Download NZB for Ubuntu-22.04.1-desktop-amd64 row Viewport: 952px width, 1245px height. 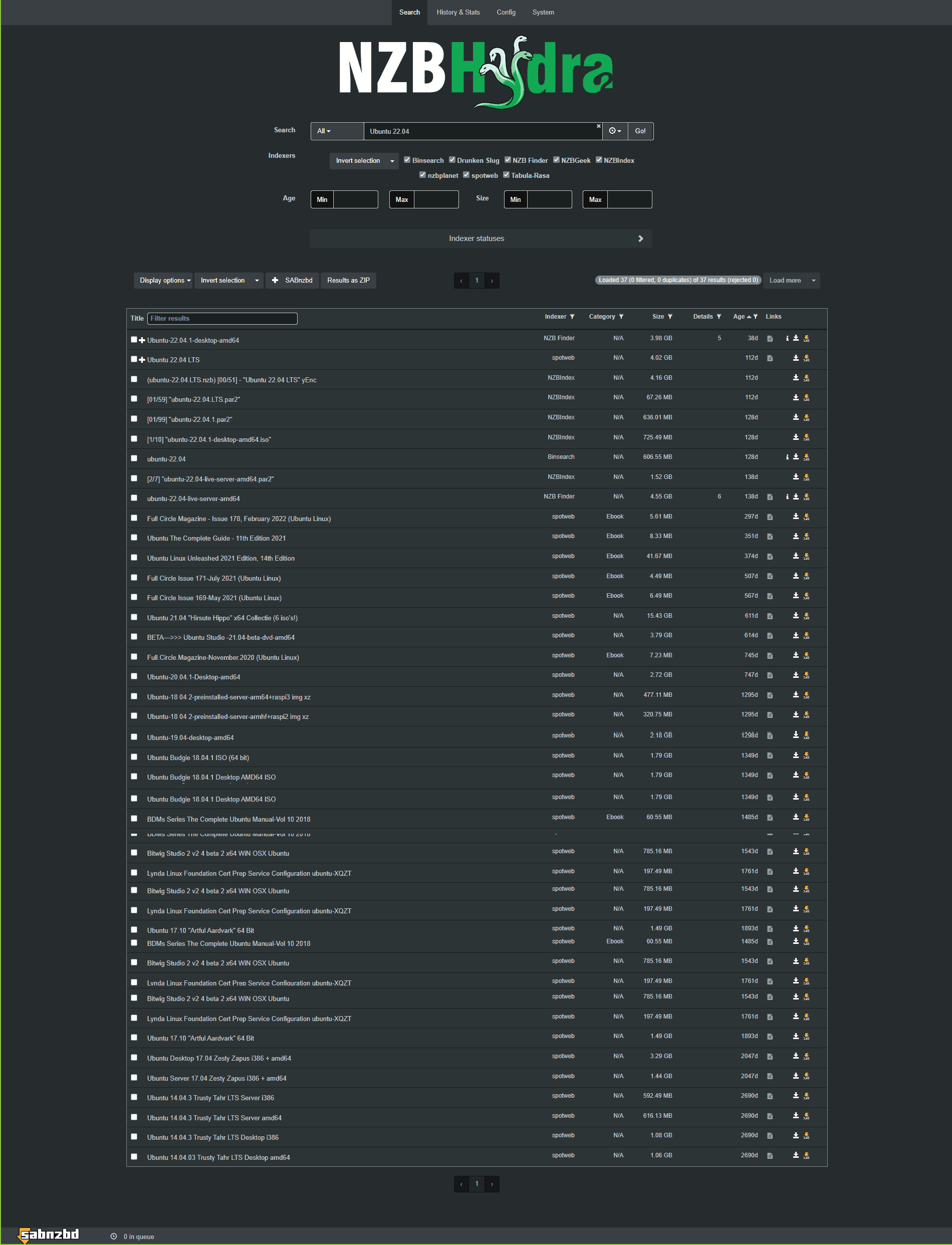tap(796, 338)
